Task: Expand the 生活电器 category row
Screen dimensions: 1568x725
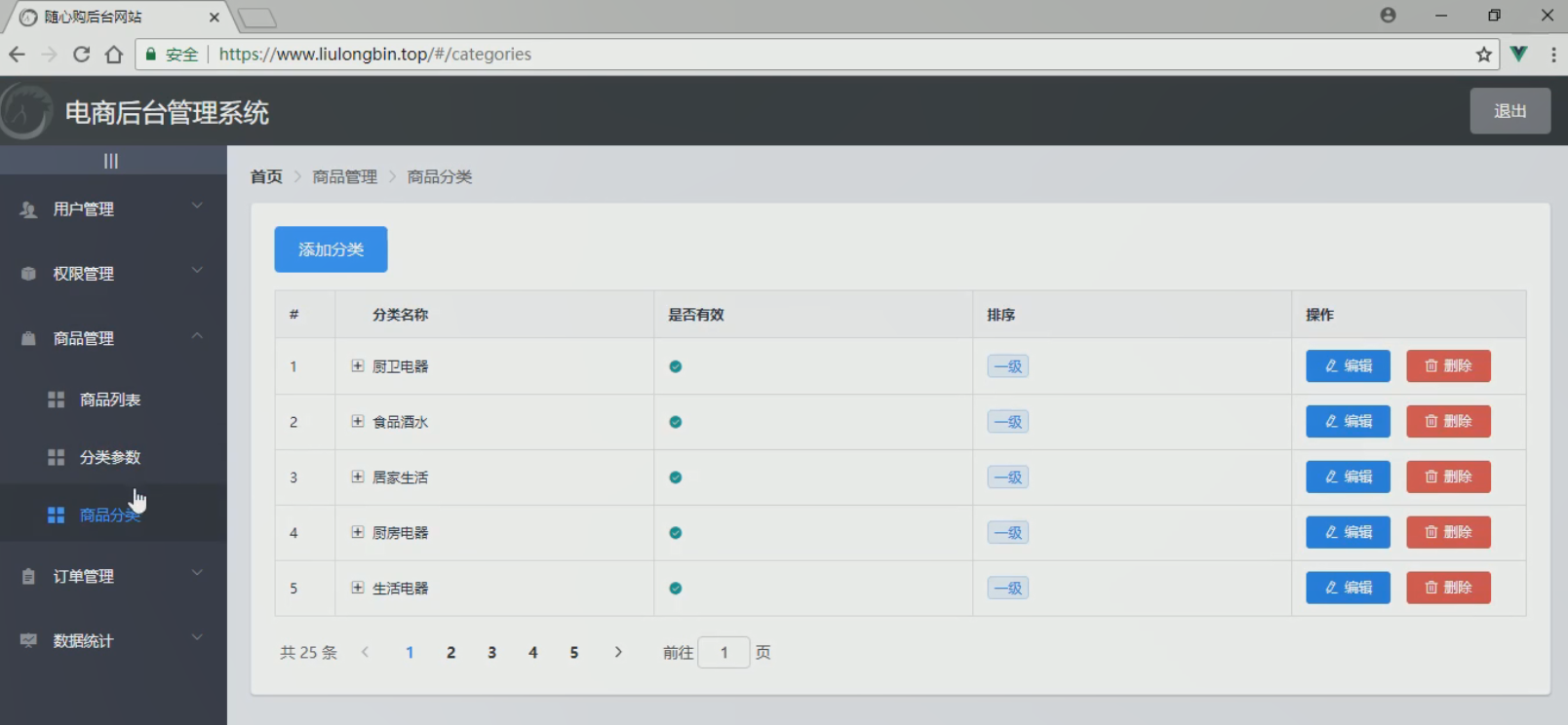Action: 358,589
